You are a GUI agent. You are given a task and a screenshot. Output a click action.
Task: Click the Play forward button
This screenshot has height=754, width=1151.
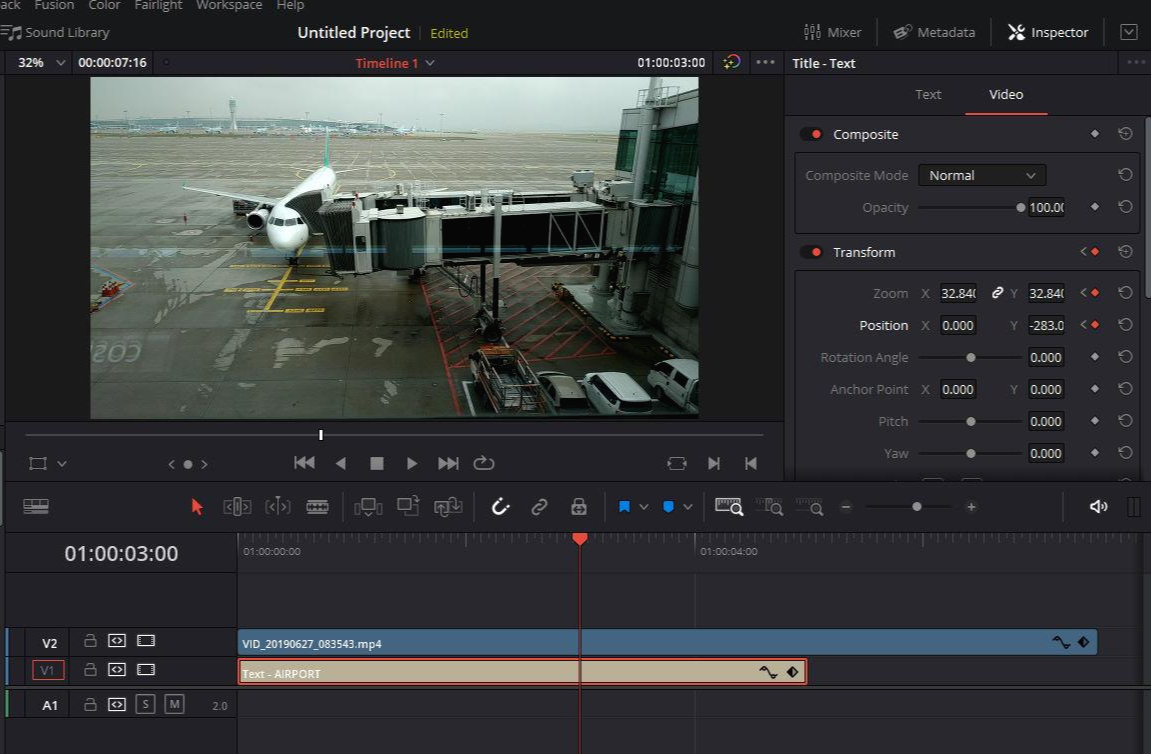(x=411, y=463)
